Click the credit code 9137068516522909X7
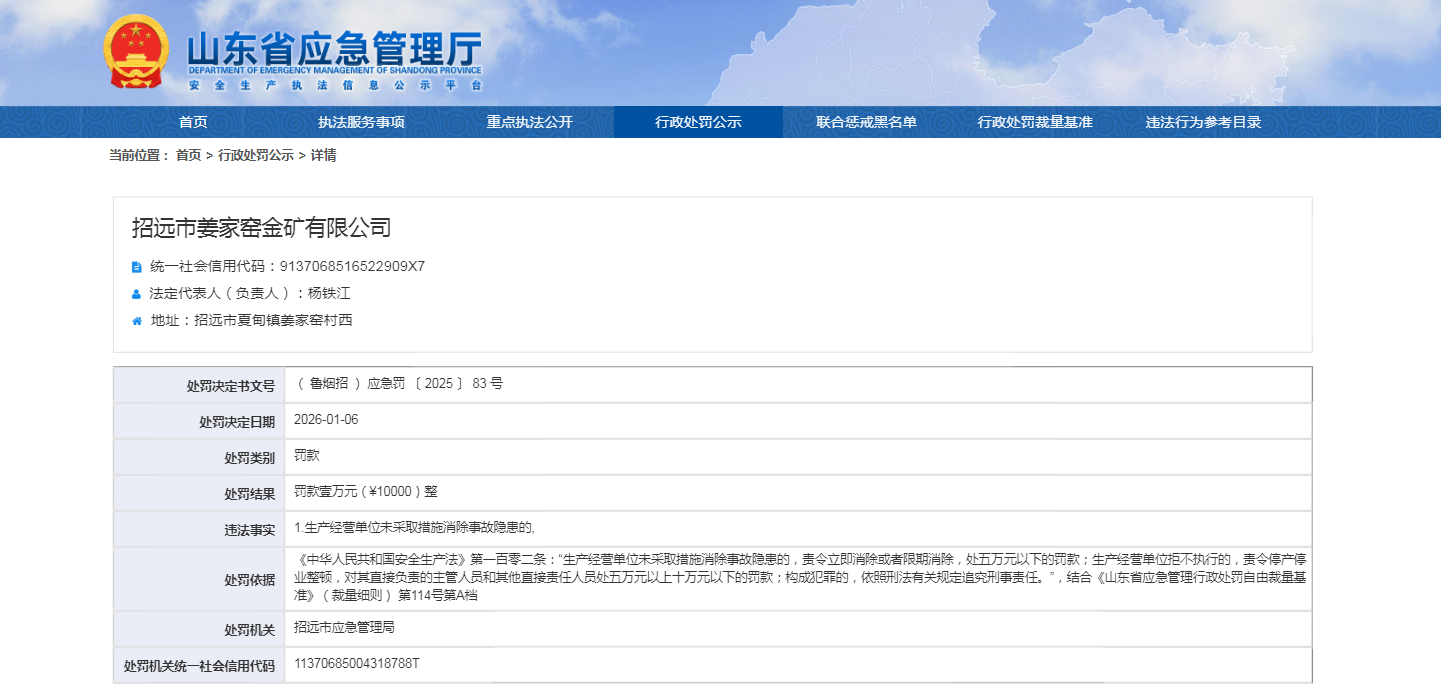This screenshot has width=1441, height=696. pyautogui.click(x=352, y=266)
